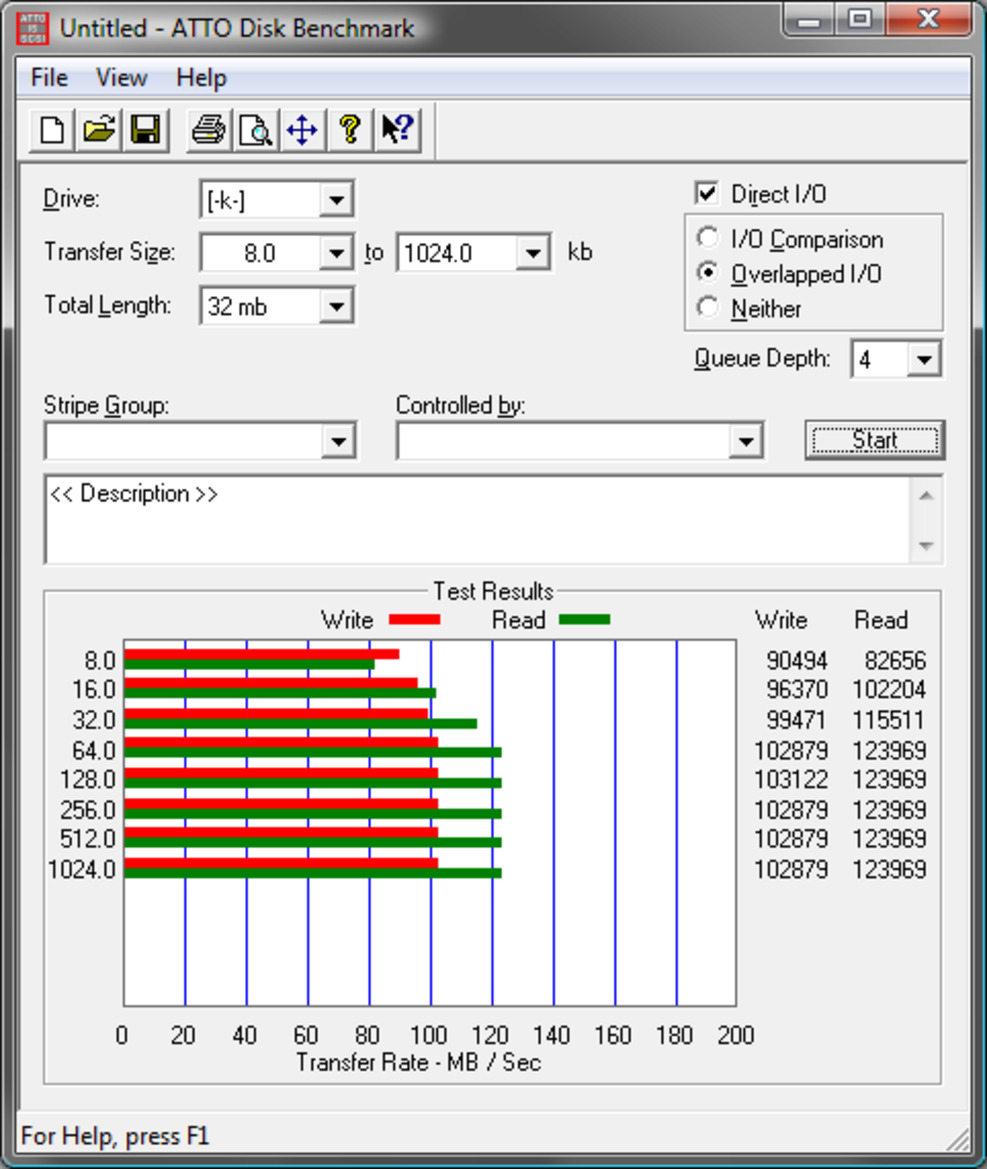Expand the Queue Depth dropdown
Screen dimensions: 987x1169
924,359
